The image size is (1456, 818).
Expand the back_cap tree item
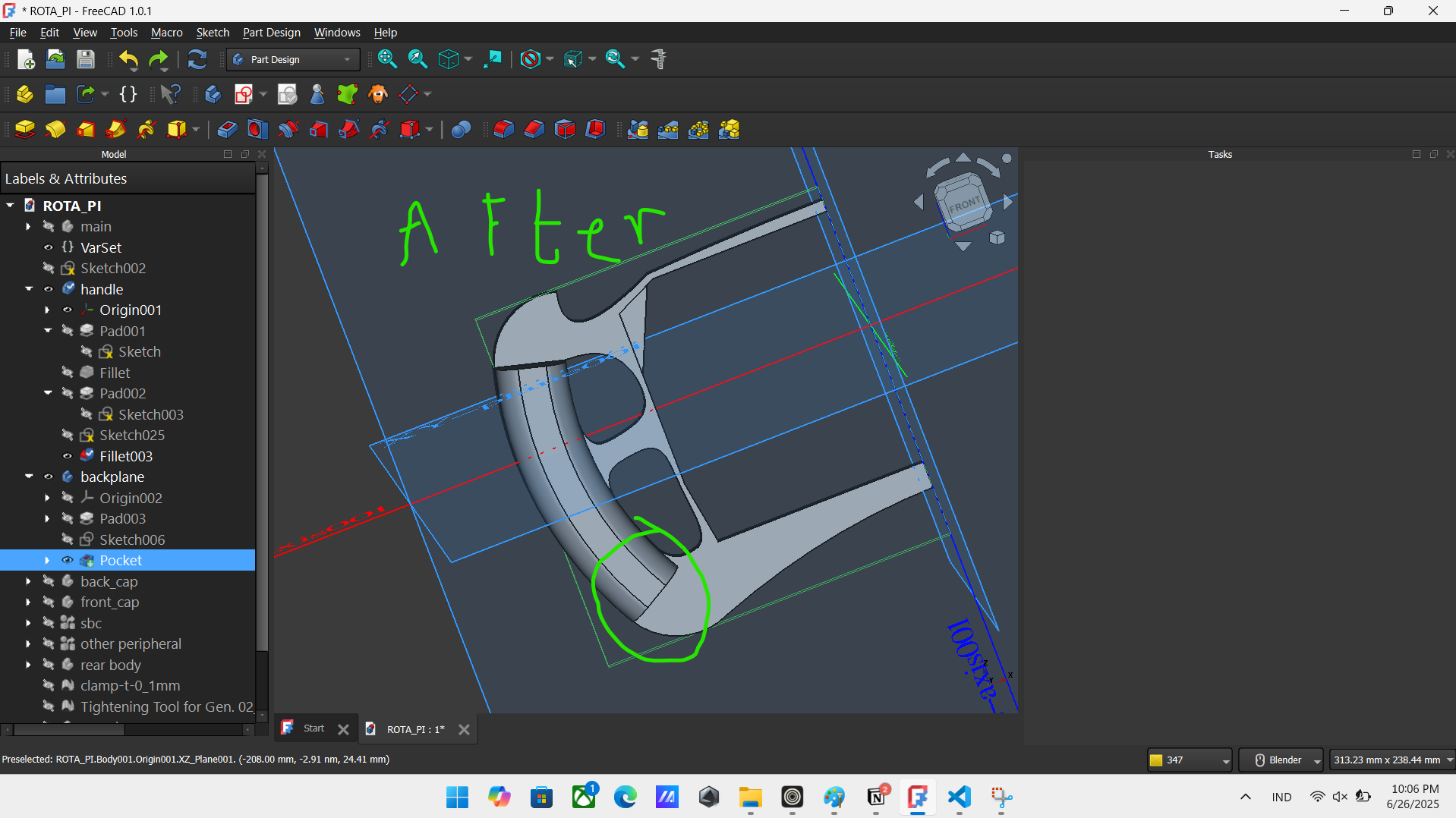click(x=29, y=581)
